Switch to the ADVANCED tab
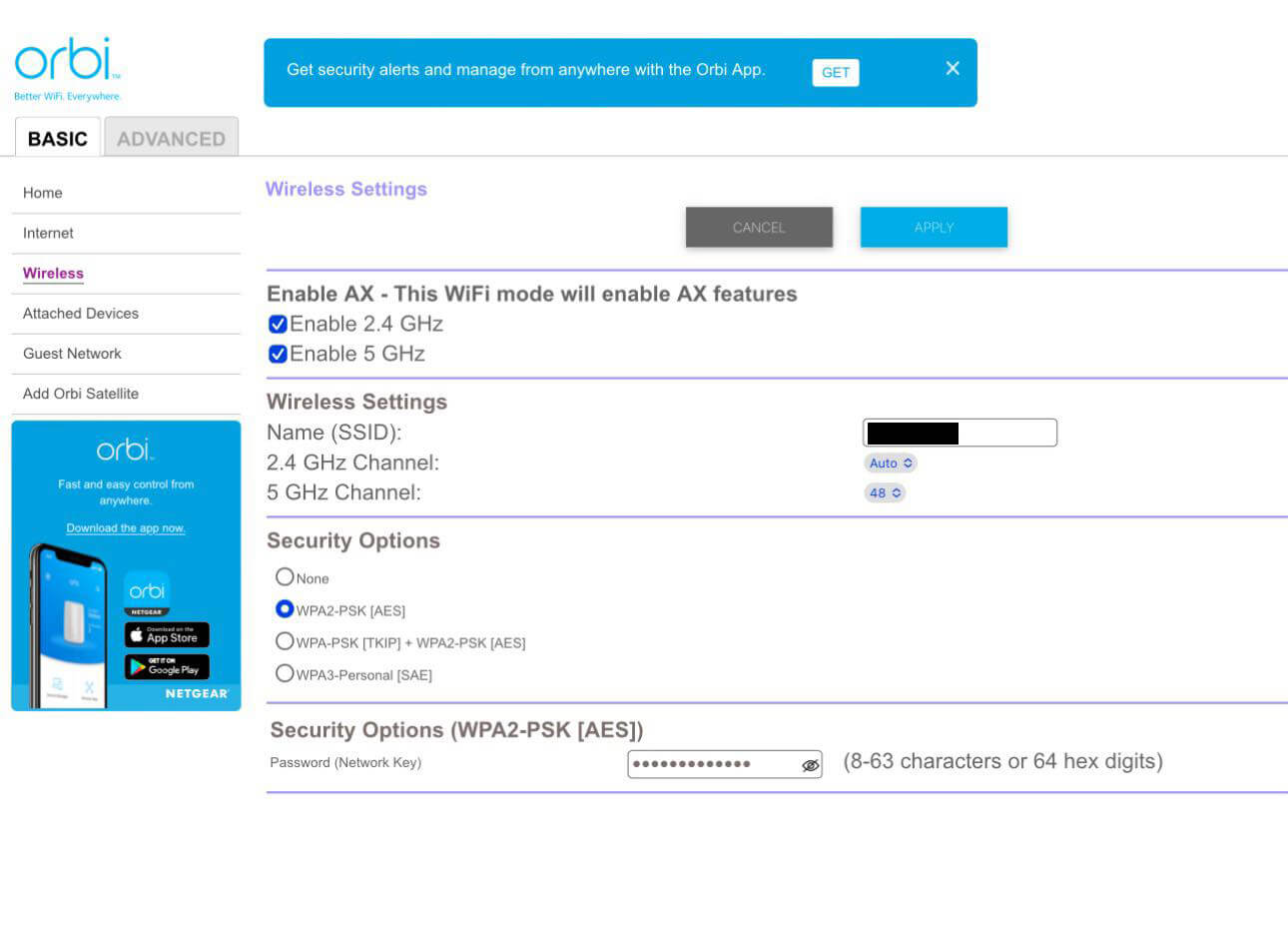Image resolution: width=1288 pixels, height=934 pixels. (171, 138)
